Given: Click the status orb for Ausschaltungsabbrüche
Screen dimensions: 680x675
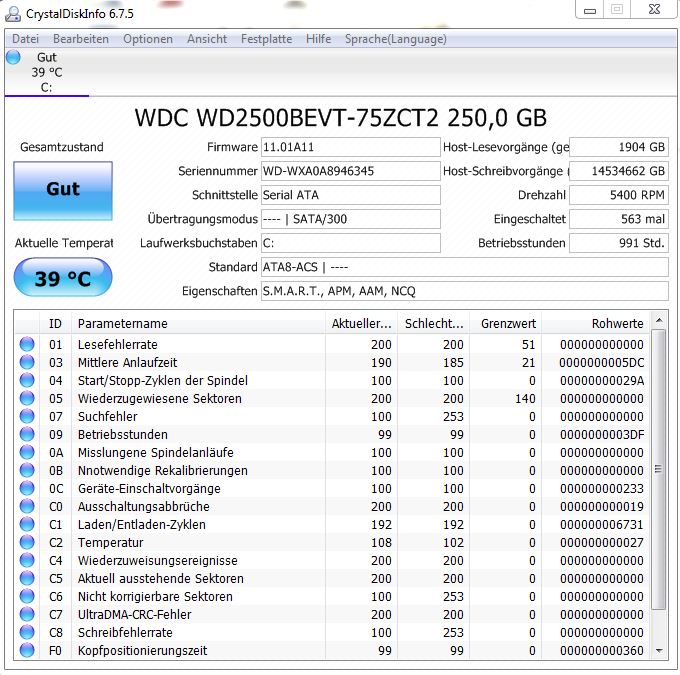Looking at the screenshot, I should 27,506.
